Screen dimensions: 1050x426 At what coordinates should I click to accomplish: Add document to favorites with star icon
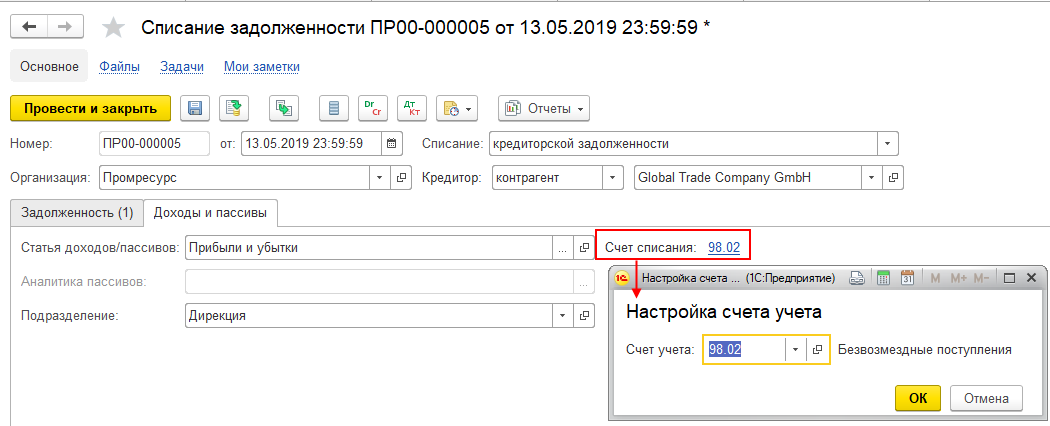[112, 27]
